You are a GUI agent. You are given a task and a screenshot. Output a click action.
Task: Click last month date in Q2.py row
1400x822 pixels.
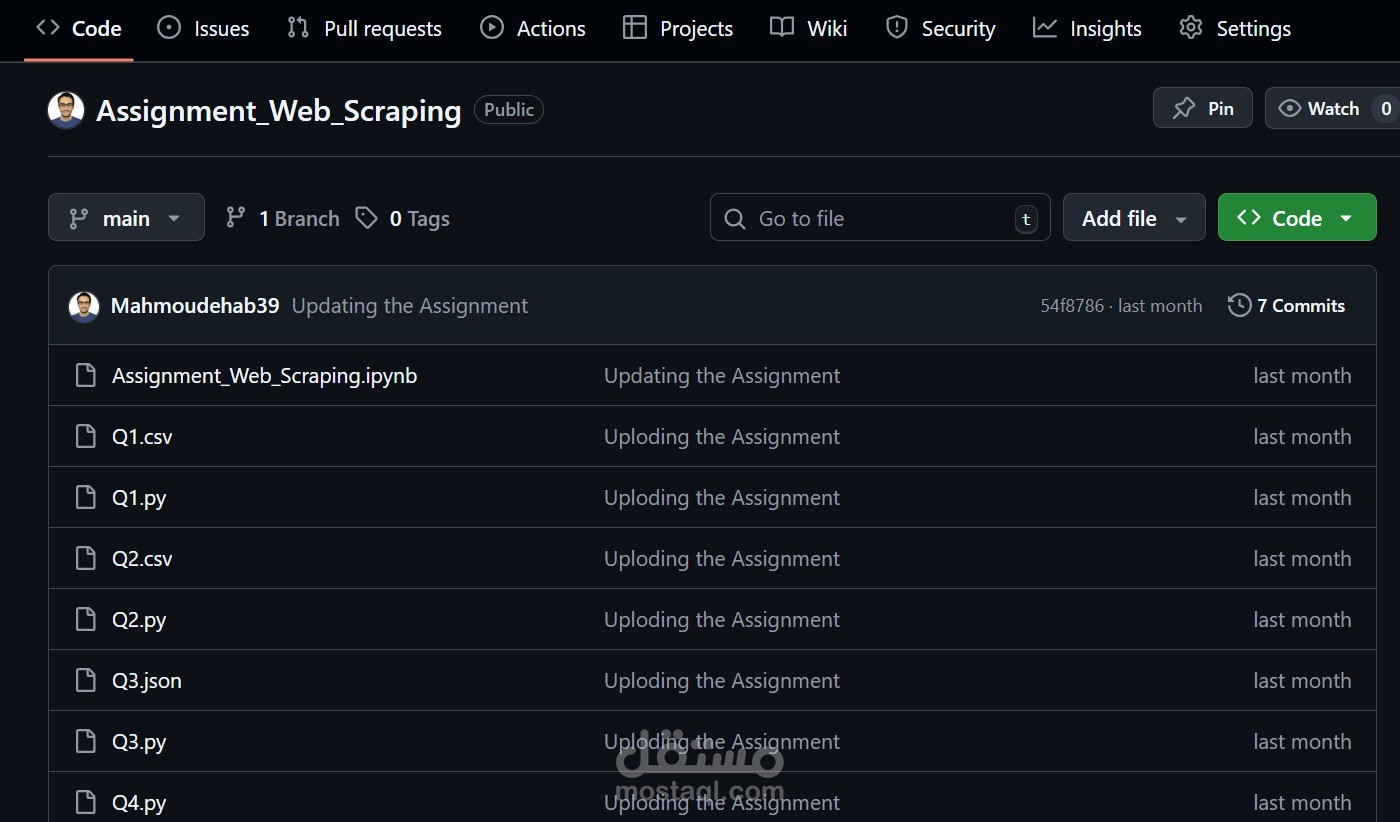(1302, 620)
